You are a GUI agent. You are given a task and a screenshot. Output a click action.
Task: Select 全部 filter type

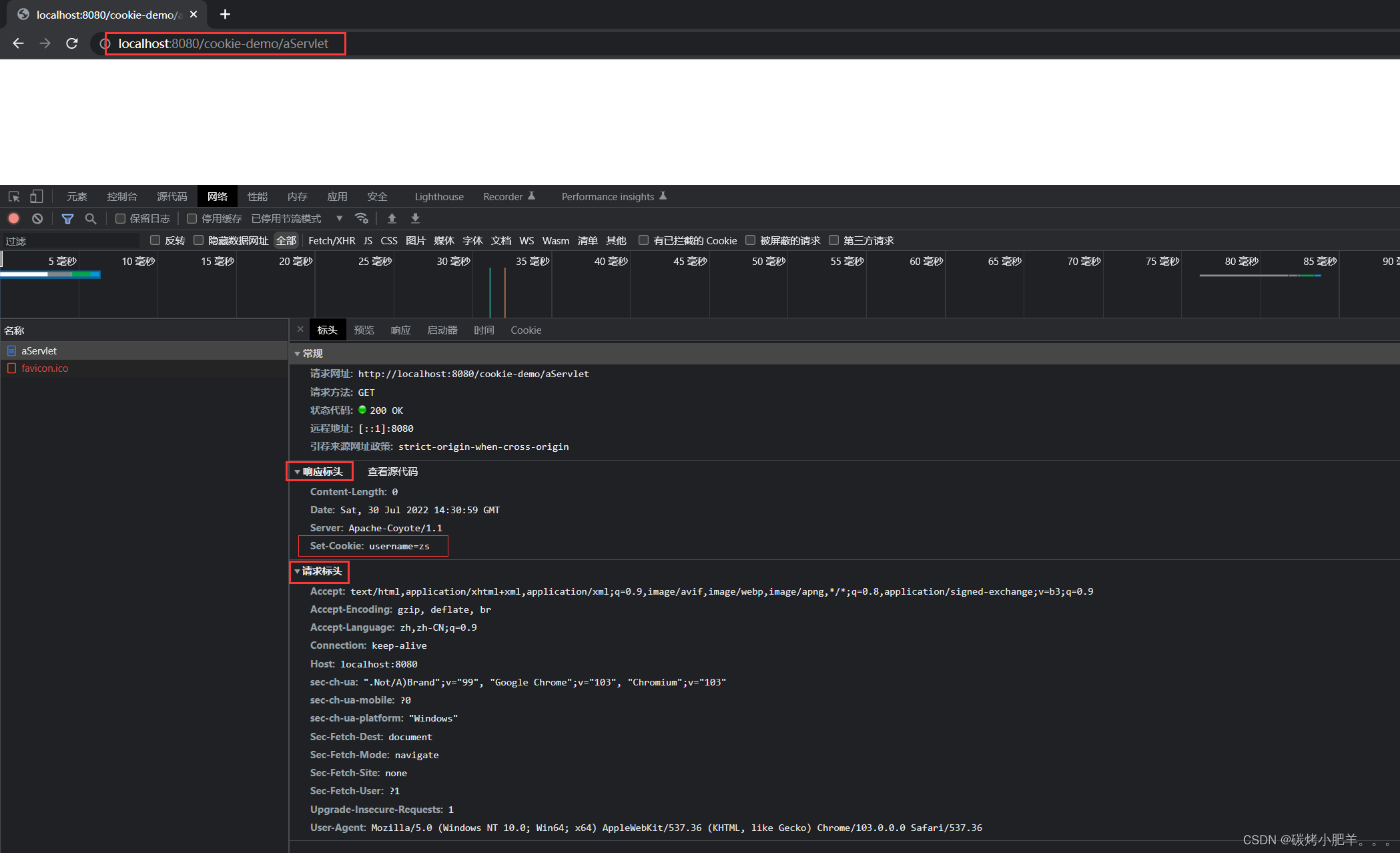[x=286, y=240]
